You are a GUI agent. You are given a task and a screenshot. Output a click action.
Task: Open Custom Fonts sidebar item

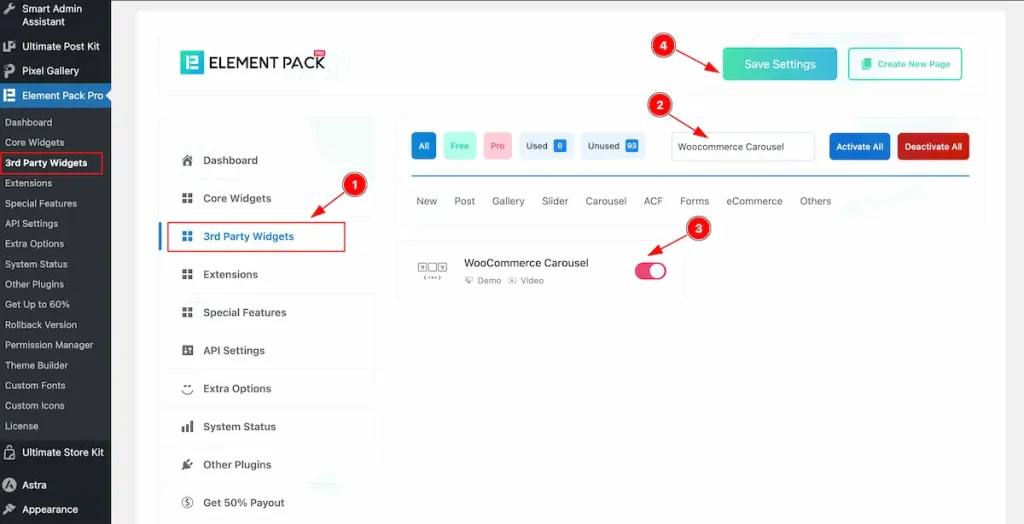(35, 385)
